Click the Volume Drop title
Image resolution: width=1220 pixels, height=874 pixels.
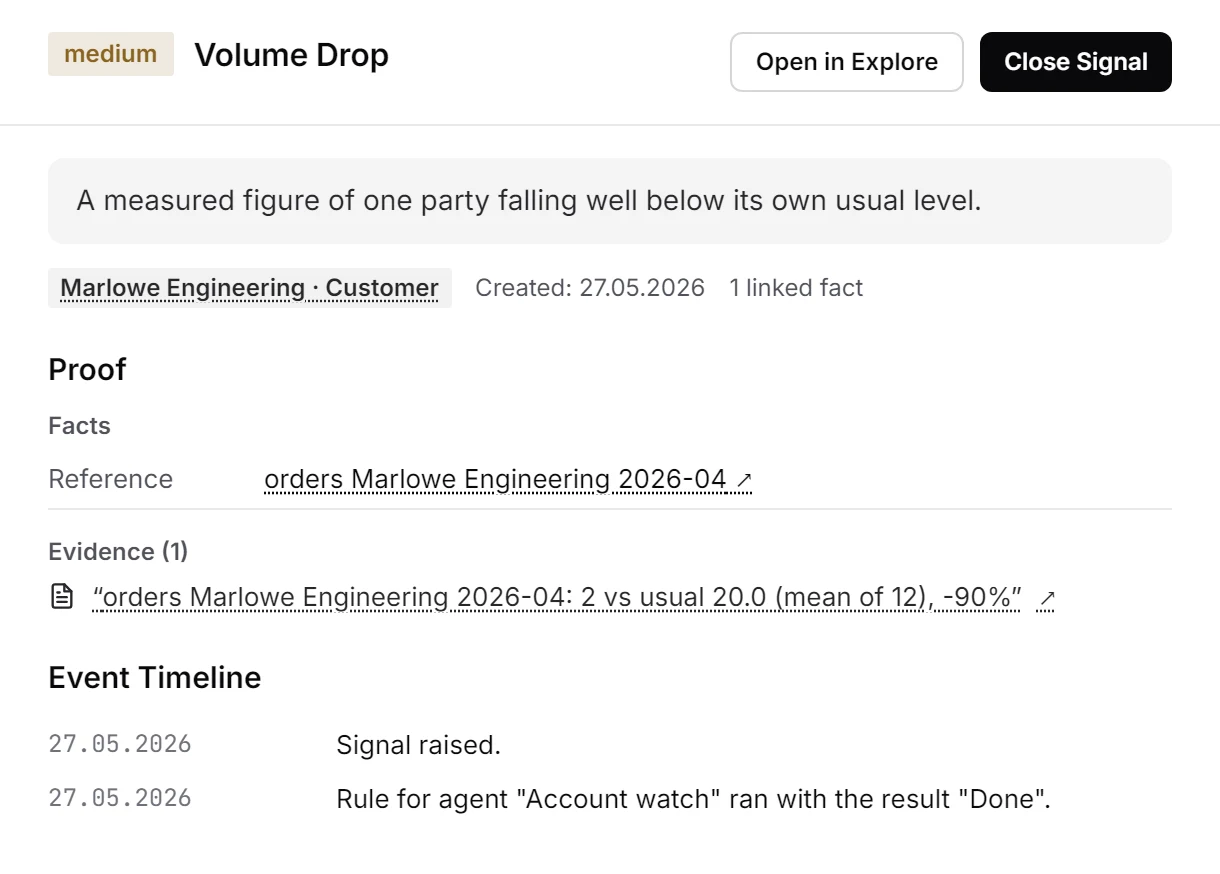[291, 55]
